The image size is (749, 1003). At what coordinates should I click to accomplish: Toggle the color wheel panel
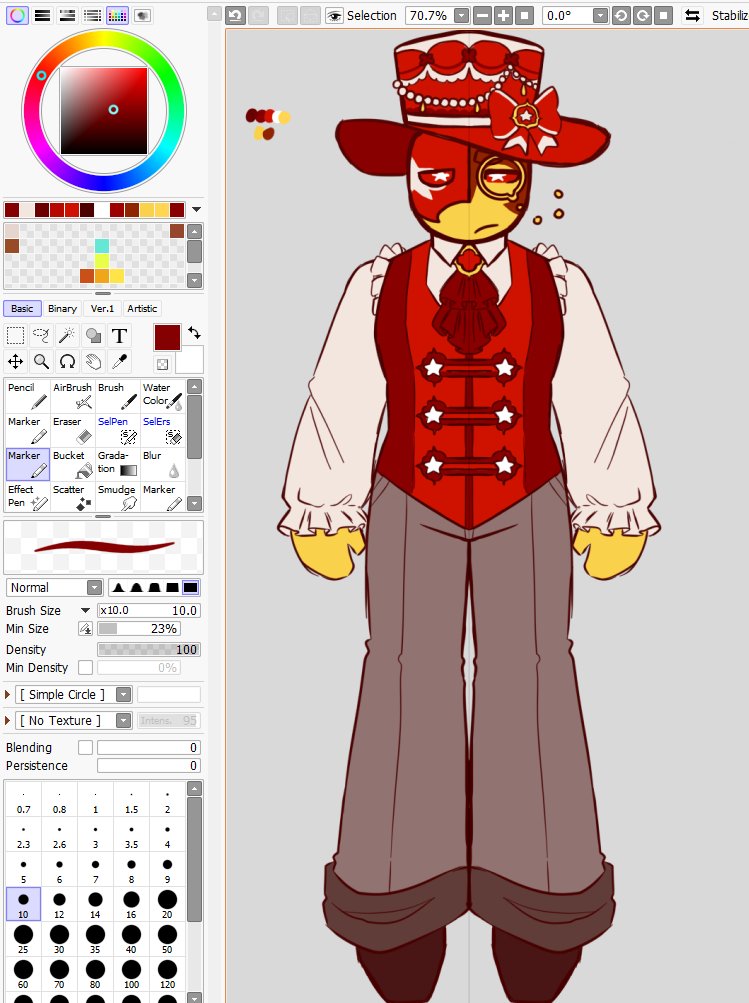[17, 15]
